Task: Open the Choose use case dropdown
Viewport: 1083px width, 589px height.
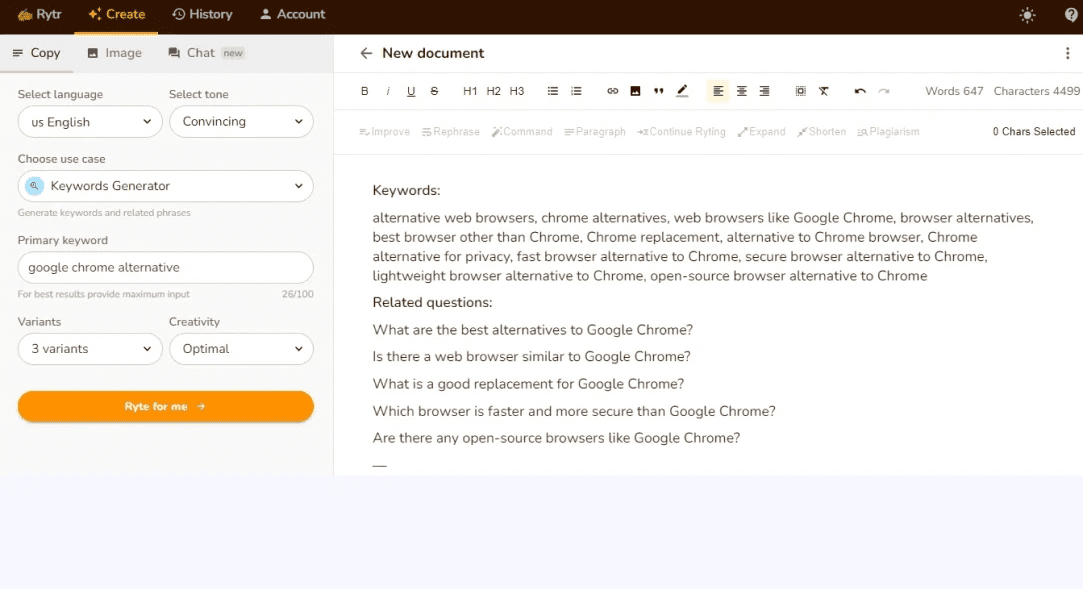Action: coord(166,186)
